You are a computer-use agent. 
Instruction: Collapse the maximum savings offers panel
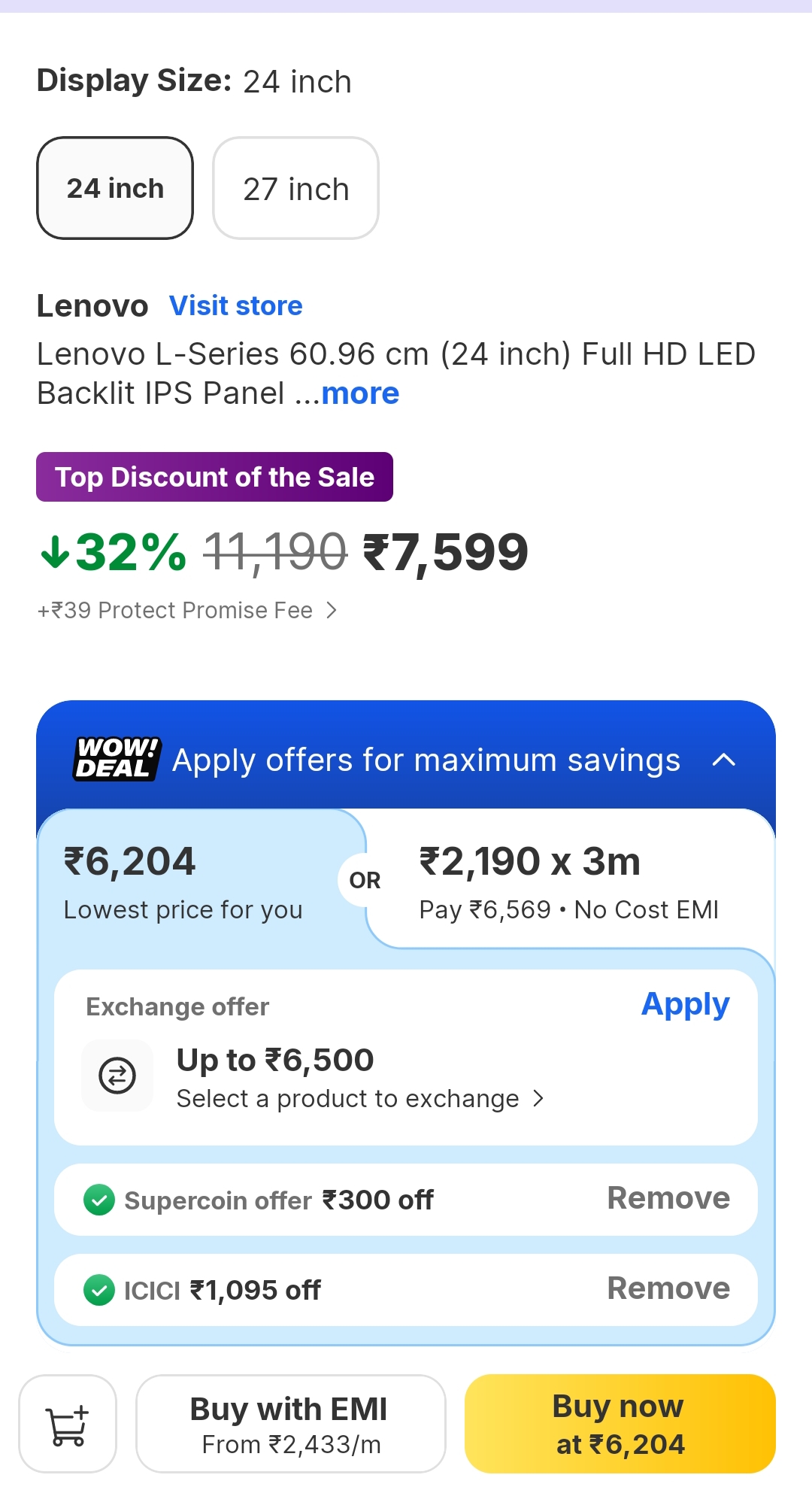tap(723, 760)
